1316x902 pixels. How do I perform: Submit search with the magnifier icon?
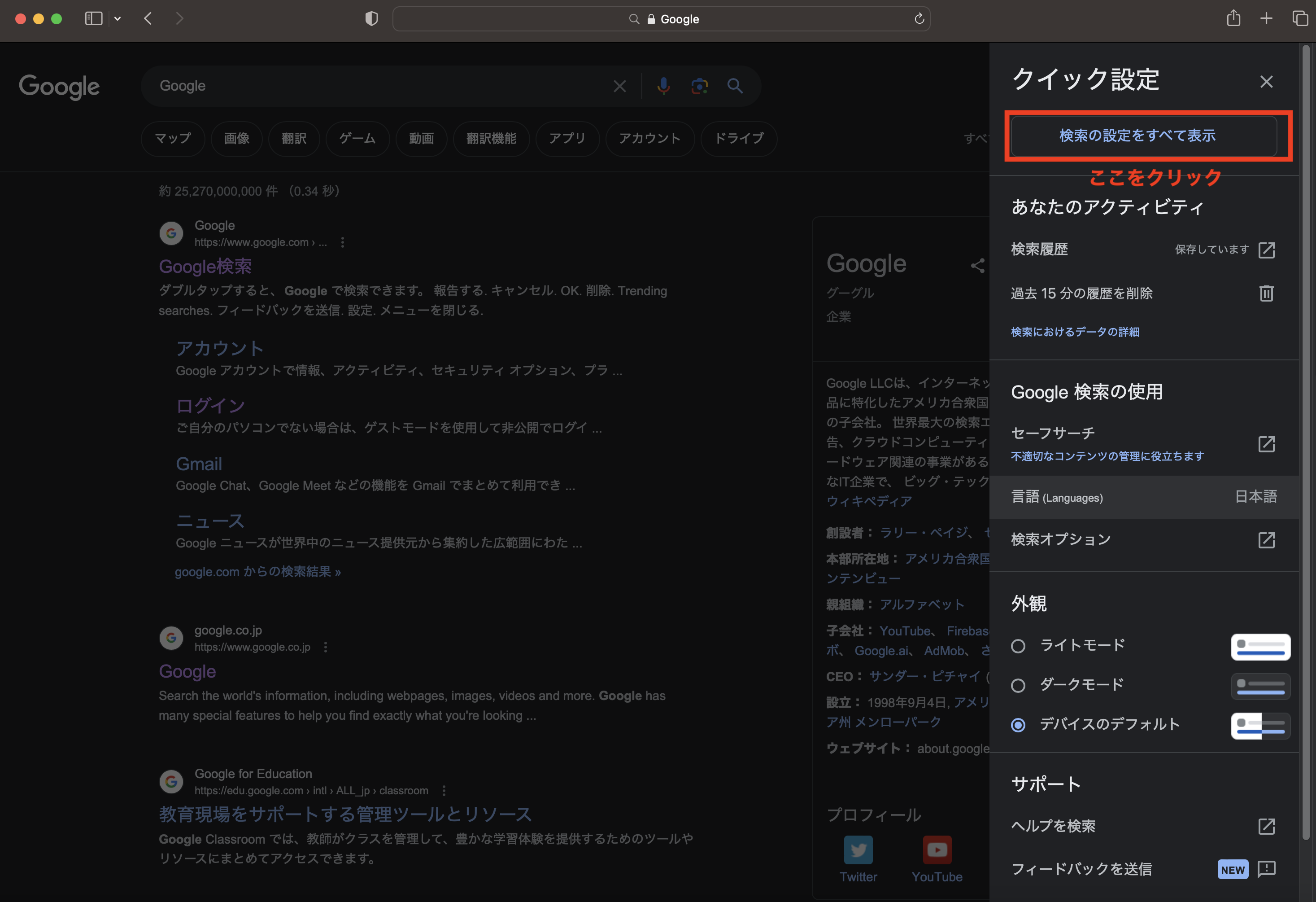(x=735, y=86)
